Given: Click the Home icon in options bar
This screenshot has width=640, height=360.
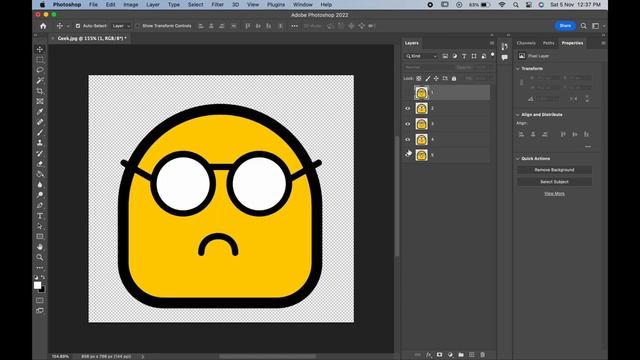Looking at the screenshot, I should click(x=43, y=26).
